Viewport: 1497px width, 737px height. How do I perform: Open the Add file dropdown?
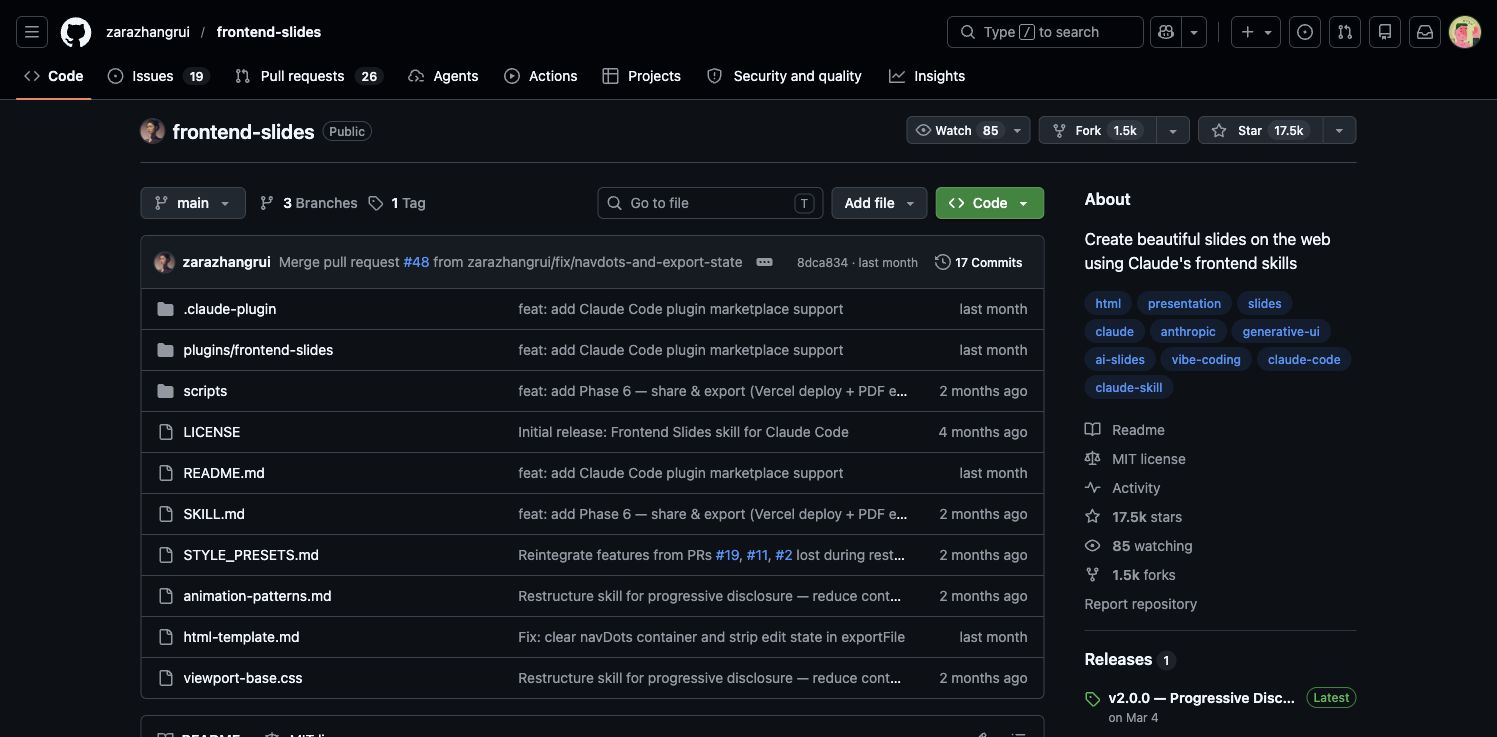[879, 203]
